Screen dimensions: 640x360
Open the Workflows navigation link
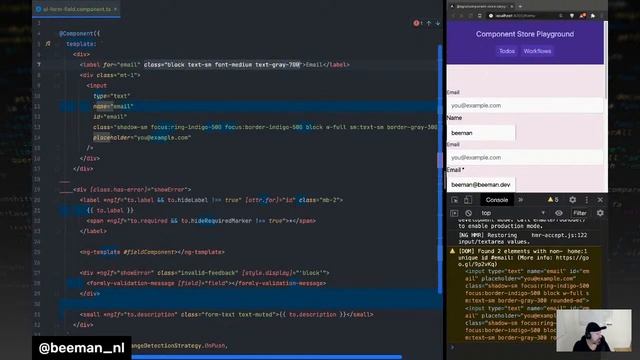point(537,51)
